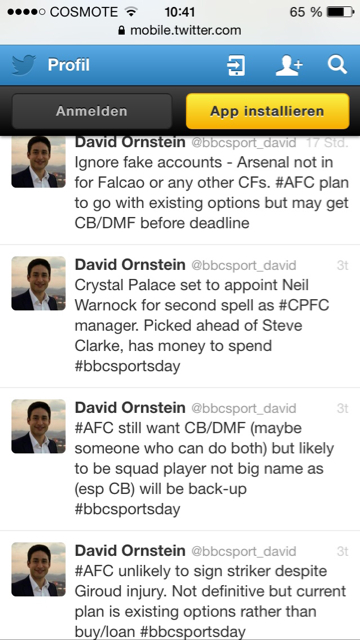Click the Anmelden button

click(x=92, y=111)
